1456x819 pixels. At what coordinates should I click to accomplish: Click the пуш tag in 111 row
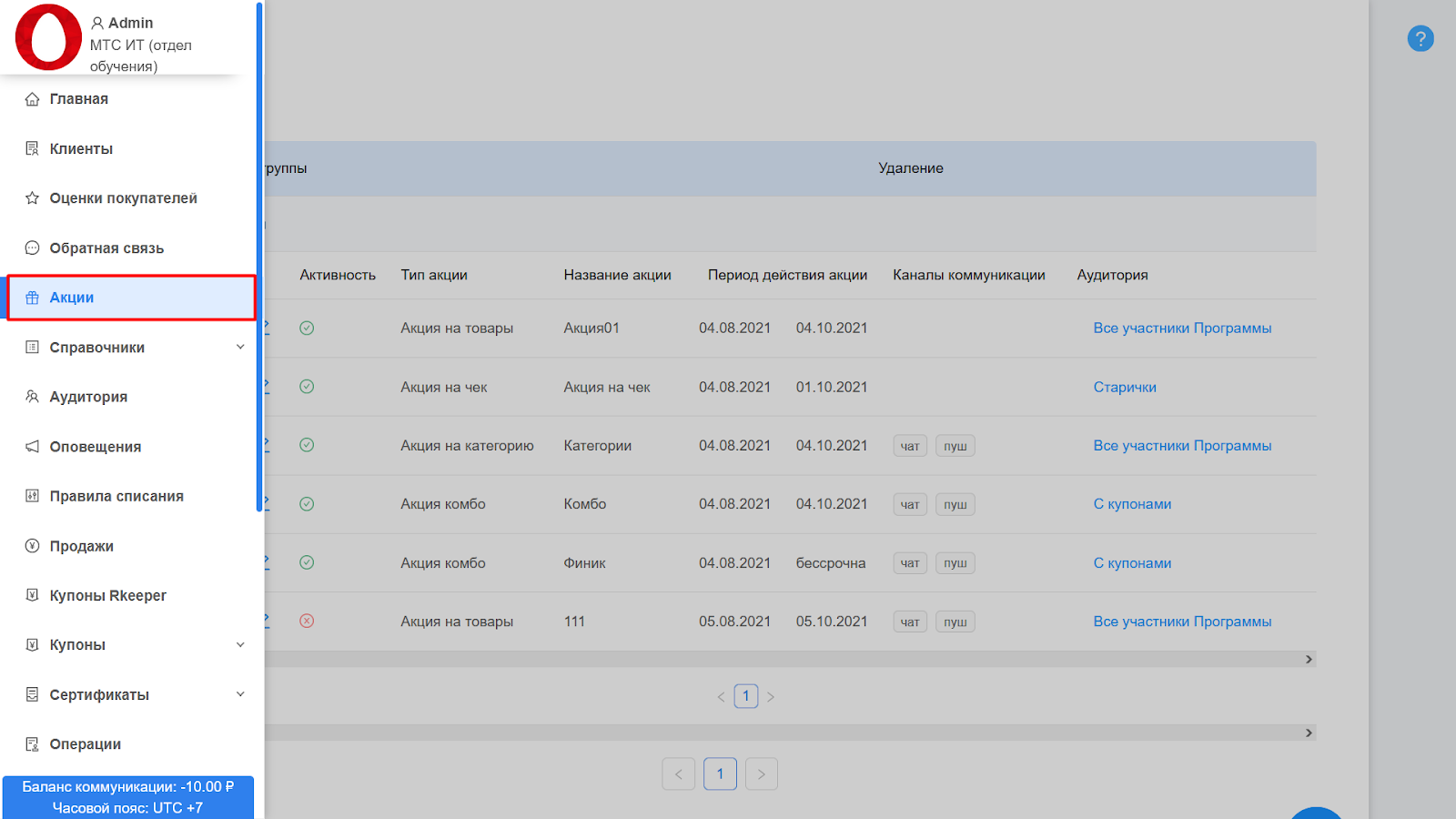pyautogui.click(x=955, y=622)
